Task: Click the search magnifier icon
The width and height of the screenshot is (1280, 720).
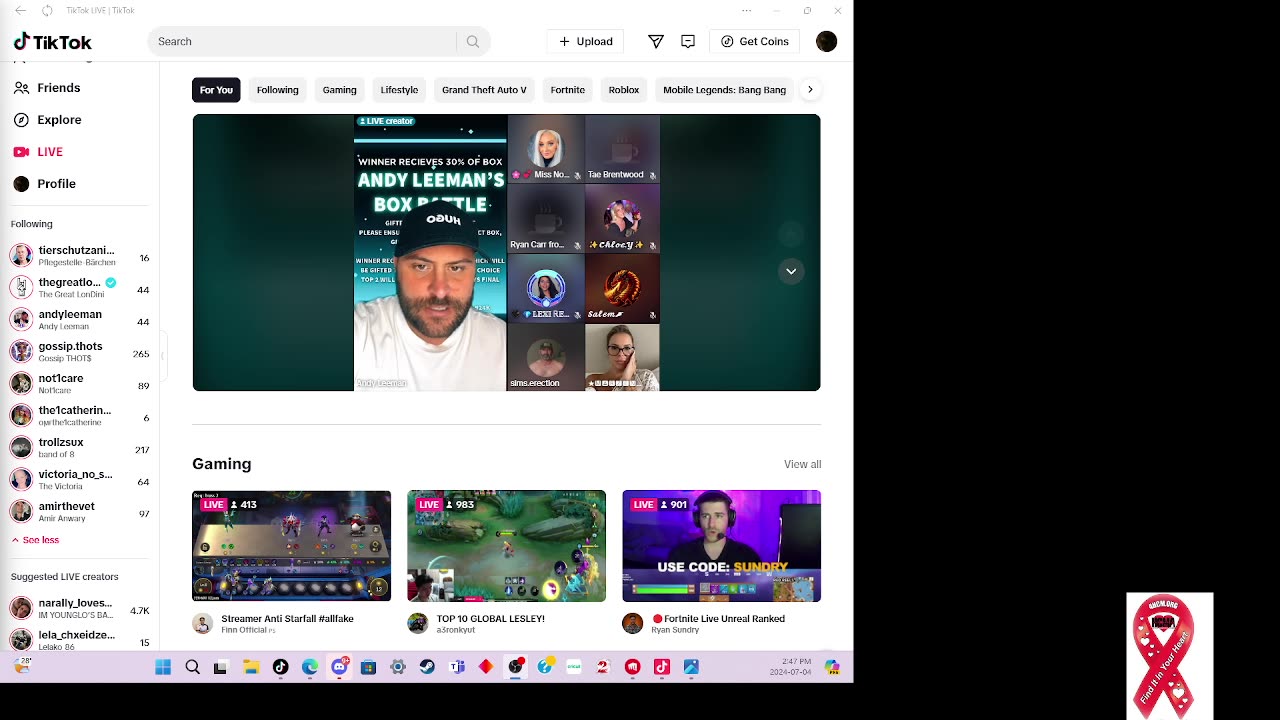Action: (472, 41)
